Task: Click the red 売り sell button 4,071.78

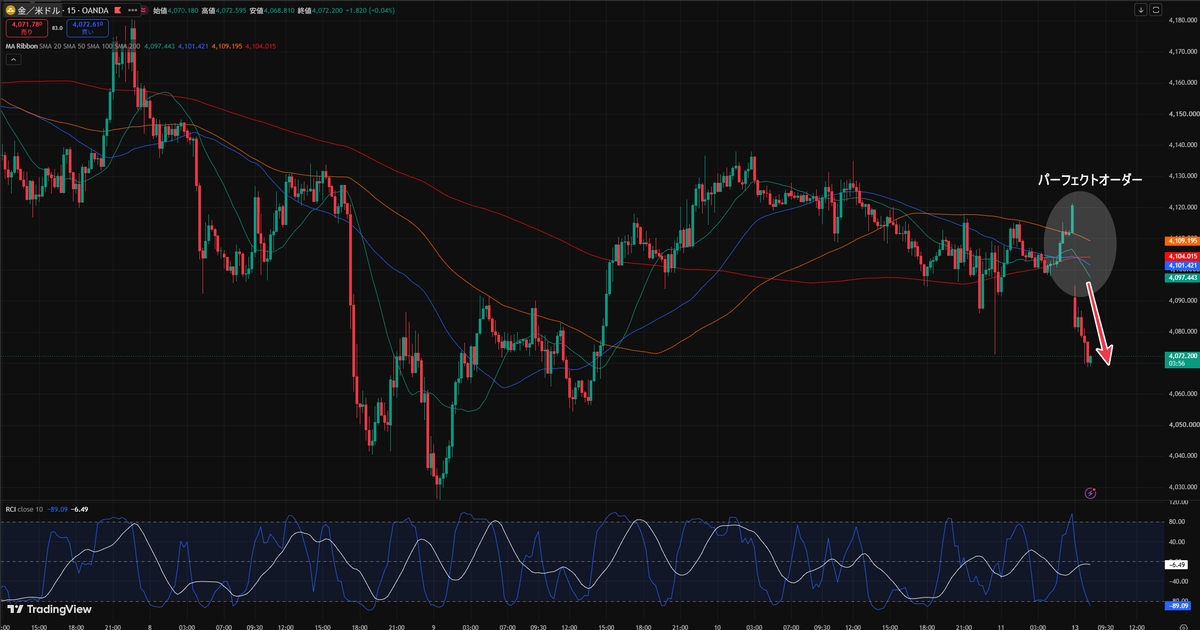Action: (27, 28)
